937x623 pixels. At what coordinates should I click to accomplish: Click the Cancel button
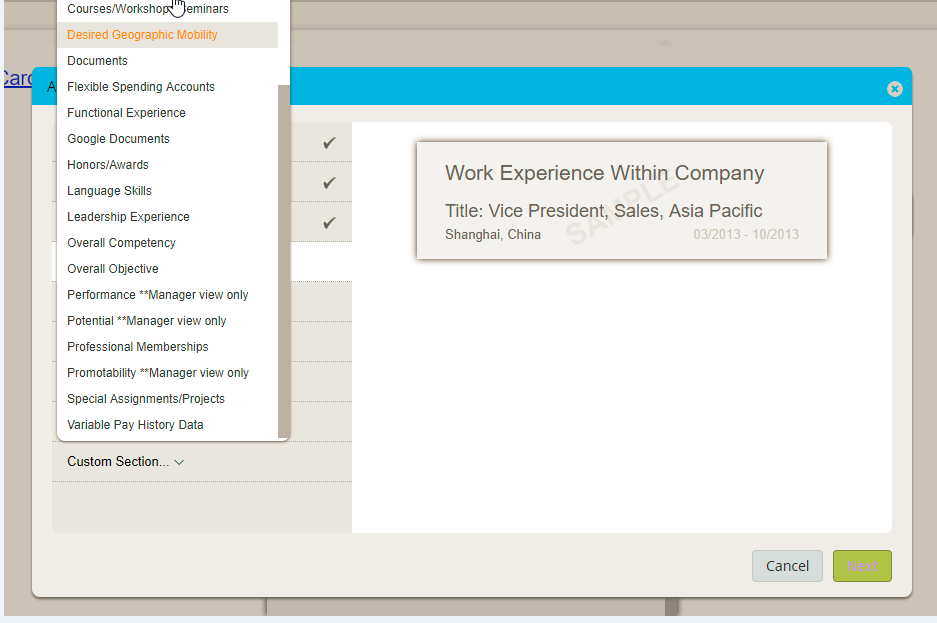(787, 566)
